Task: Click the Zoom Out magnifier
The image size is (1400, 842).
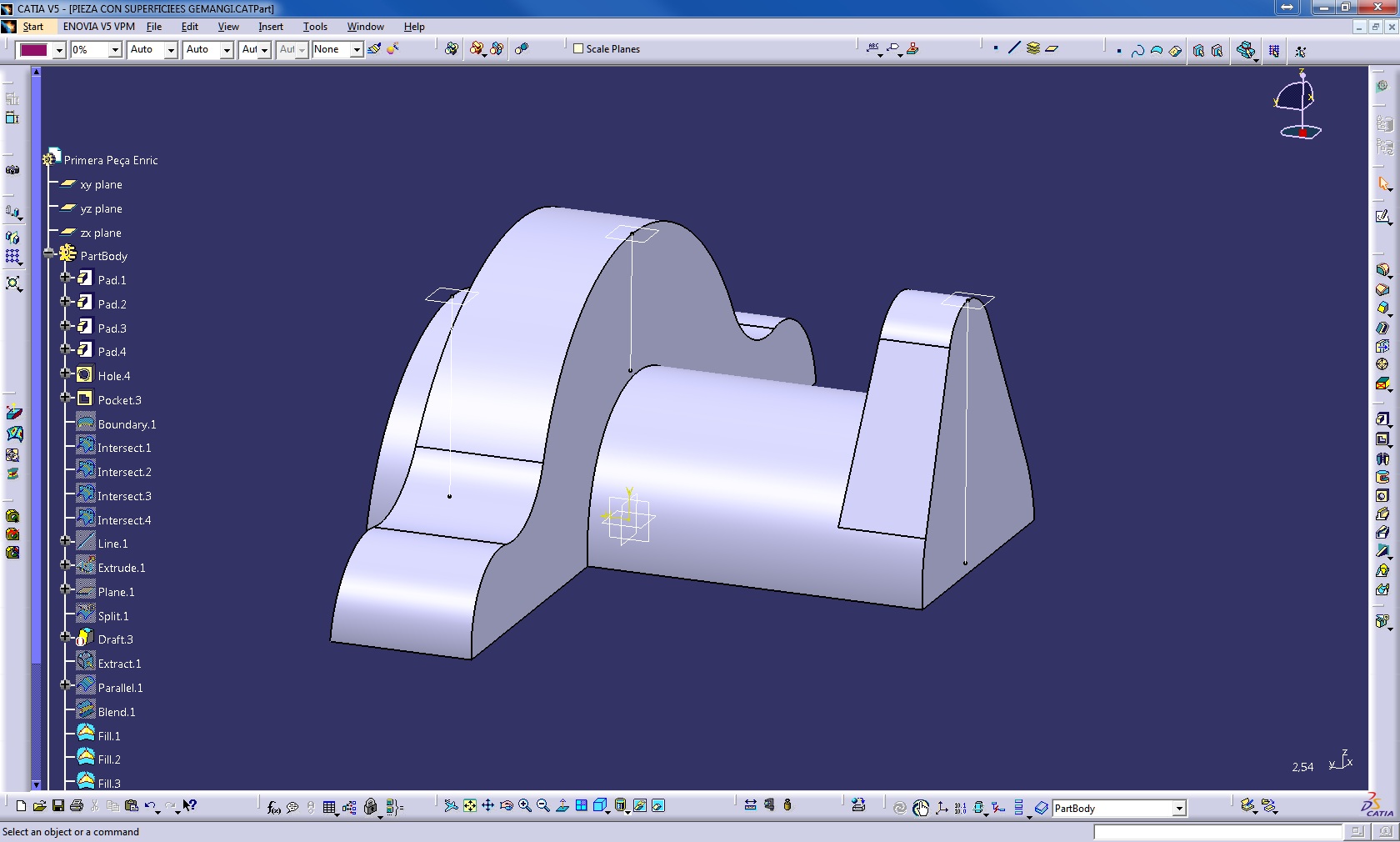Action: click(x=543, y=805)
